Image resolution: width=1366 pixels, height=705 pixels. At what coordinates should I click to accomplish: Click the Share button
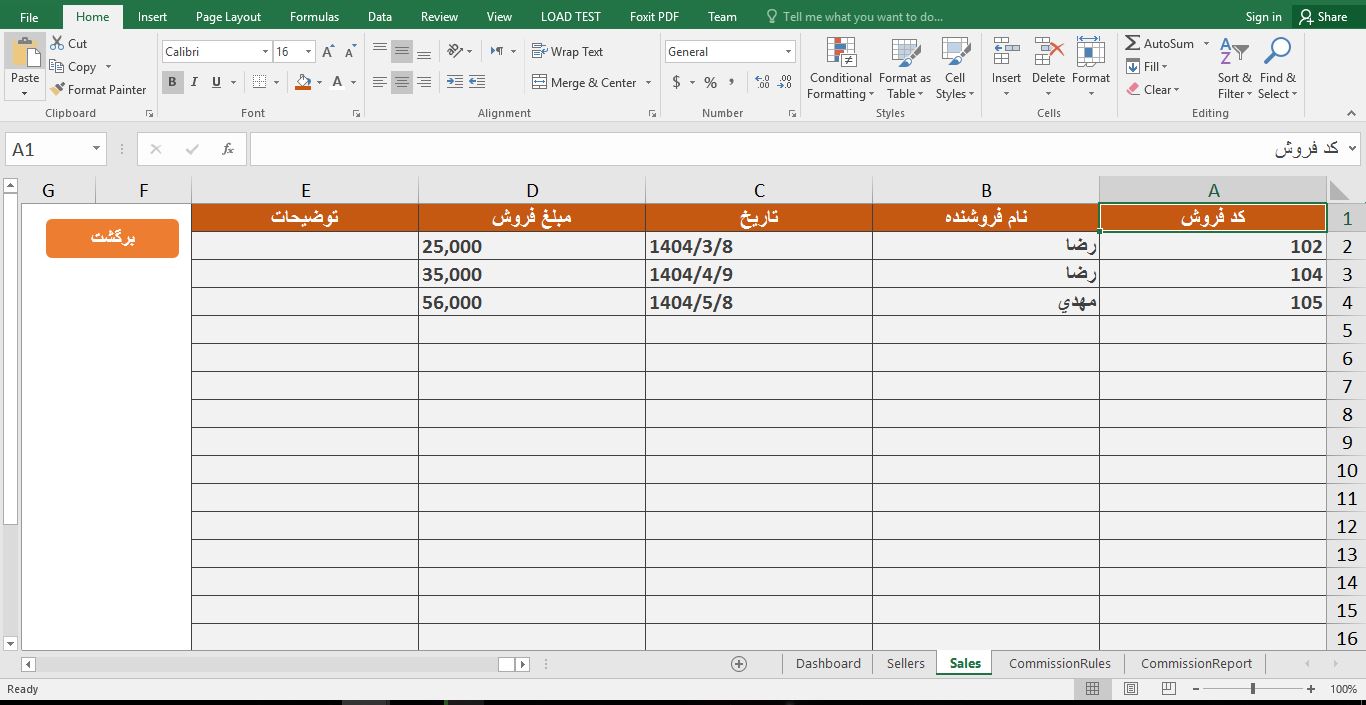click(1322, 17)
